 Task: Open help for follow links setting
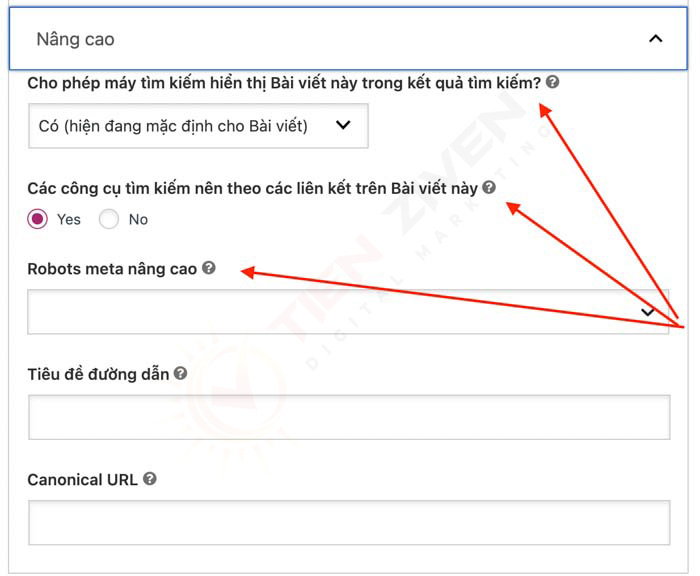pyautogui.click(x=489, y=188)
